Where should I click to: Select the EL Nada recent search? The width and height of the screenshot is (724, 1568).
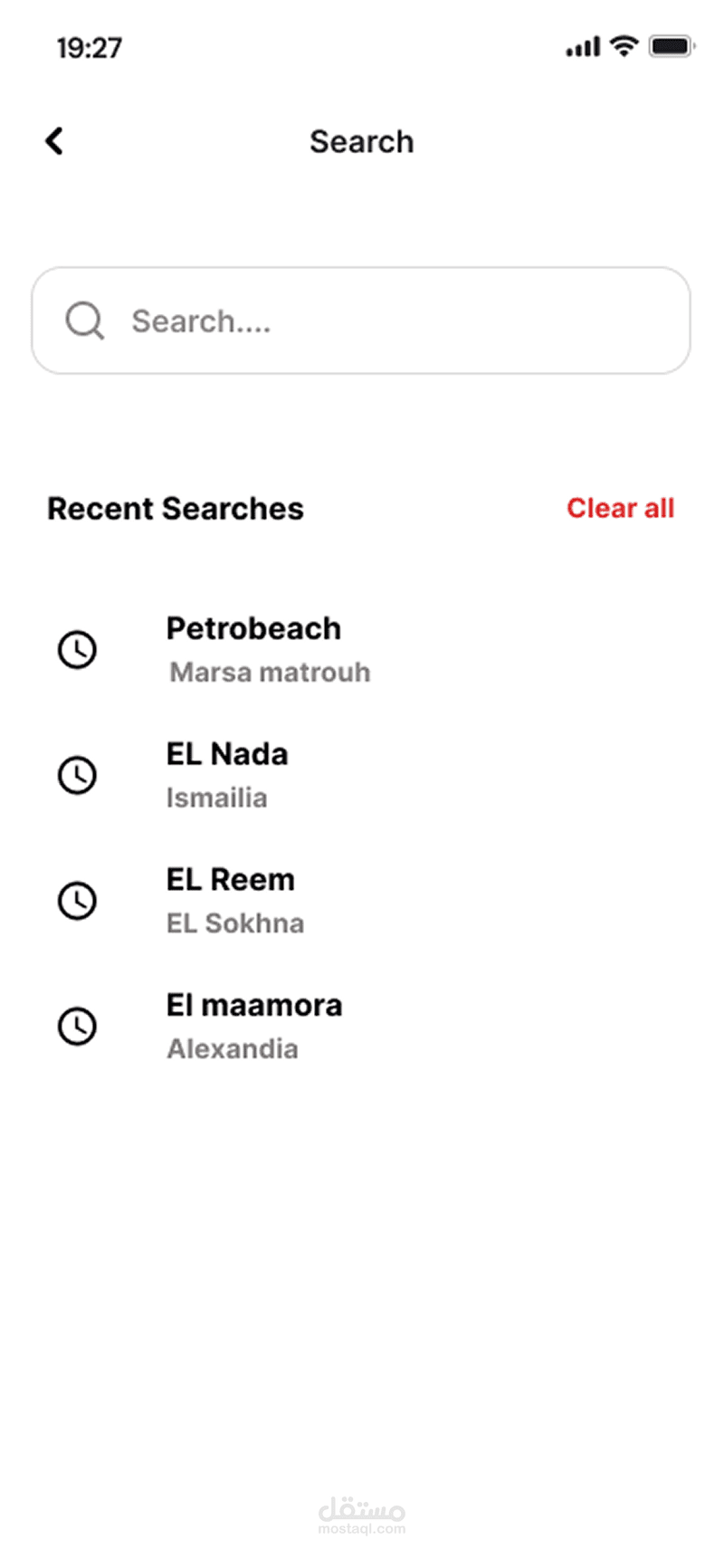pyautogui.click(x=227, y=754)
